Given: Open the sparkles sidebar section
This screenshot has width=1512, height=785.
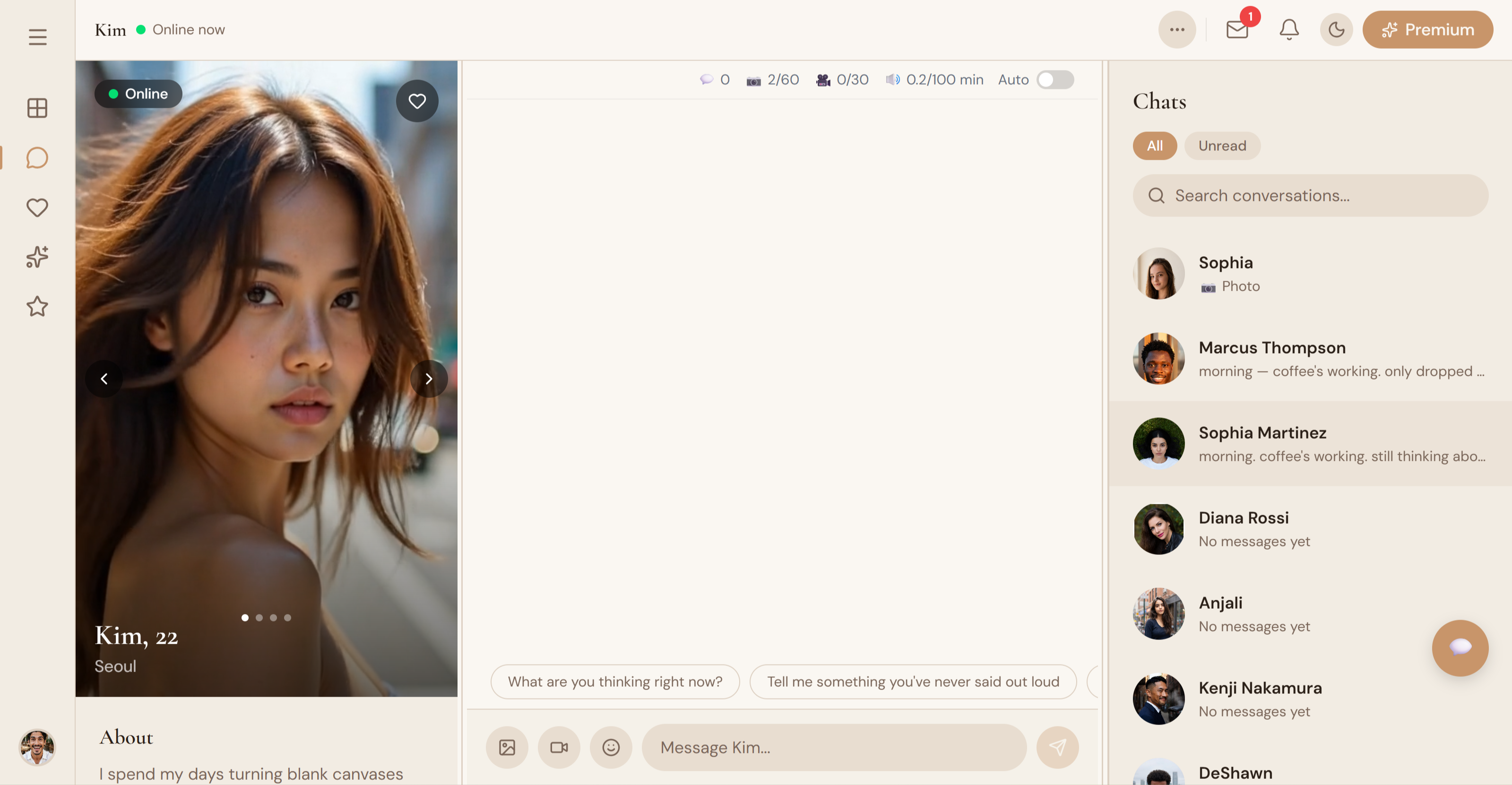Looking at the screenshot, I should pyautogui.click(x=37, y=257).
